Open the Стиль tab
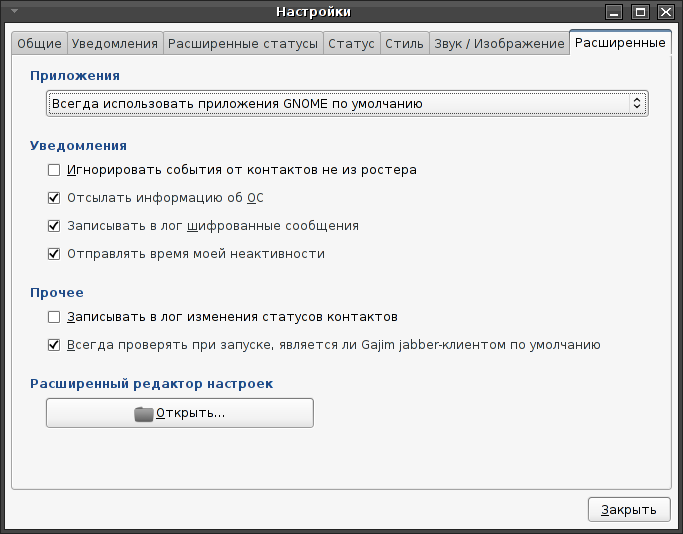Image resolution: width=683 pixels, height=534 pixels. coord(404,43)
